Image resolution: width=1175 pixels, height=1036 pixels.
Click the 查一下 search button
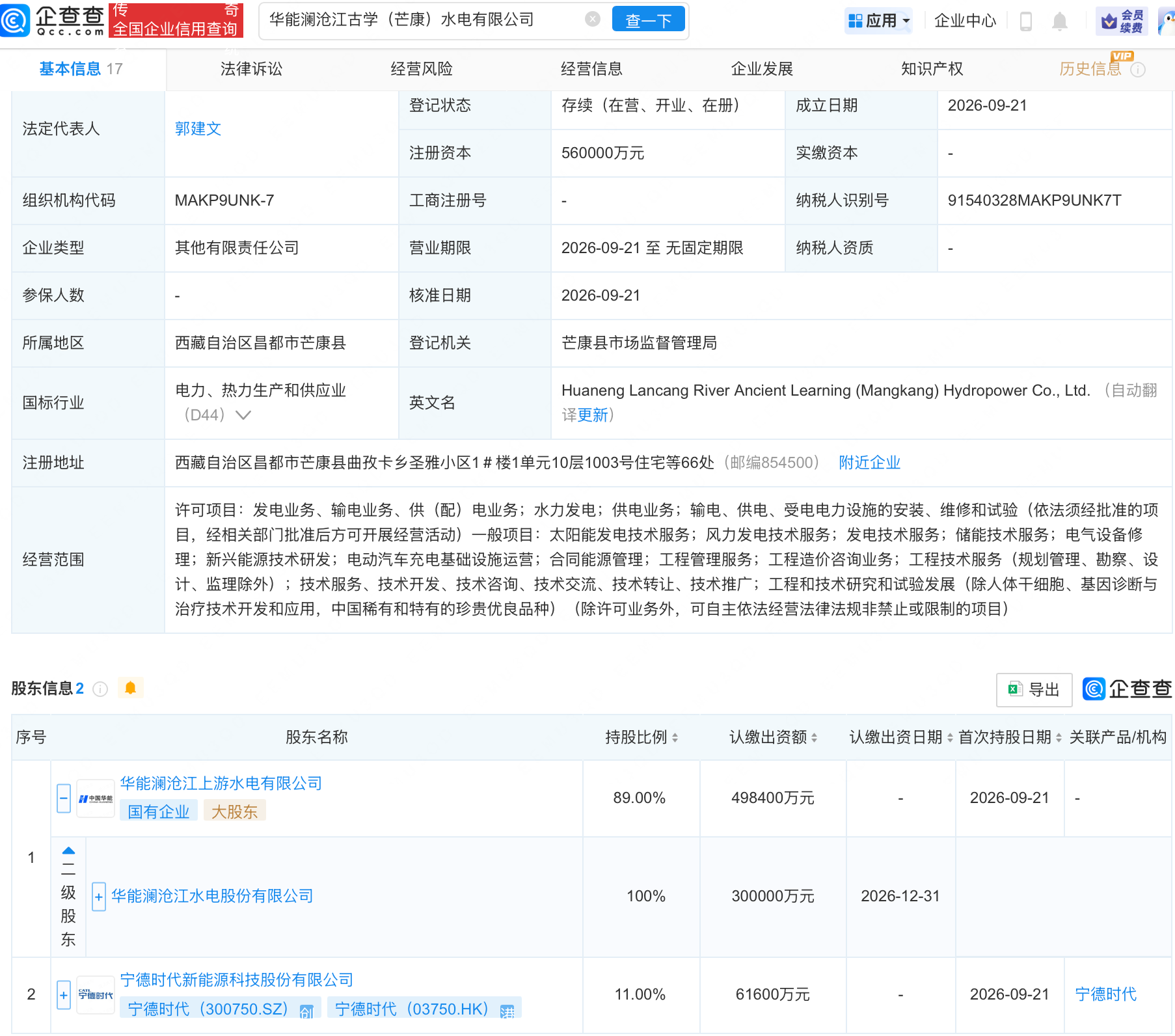[648, 20]
